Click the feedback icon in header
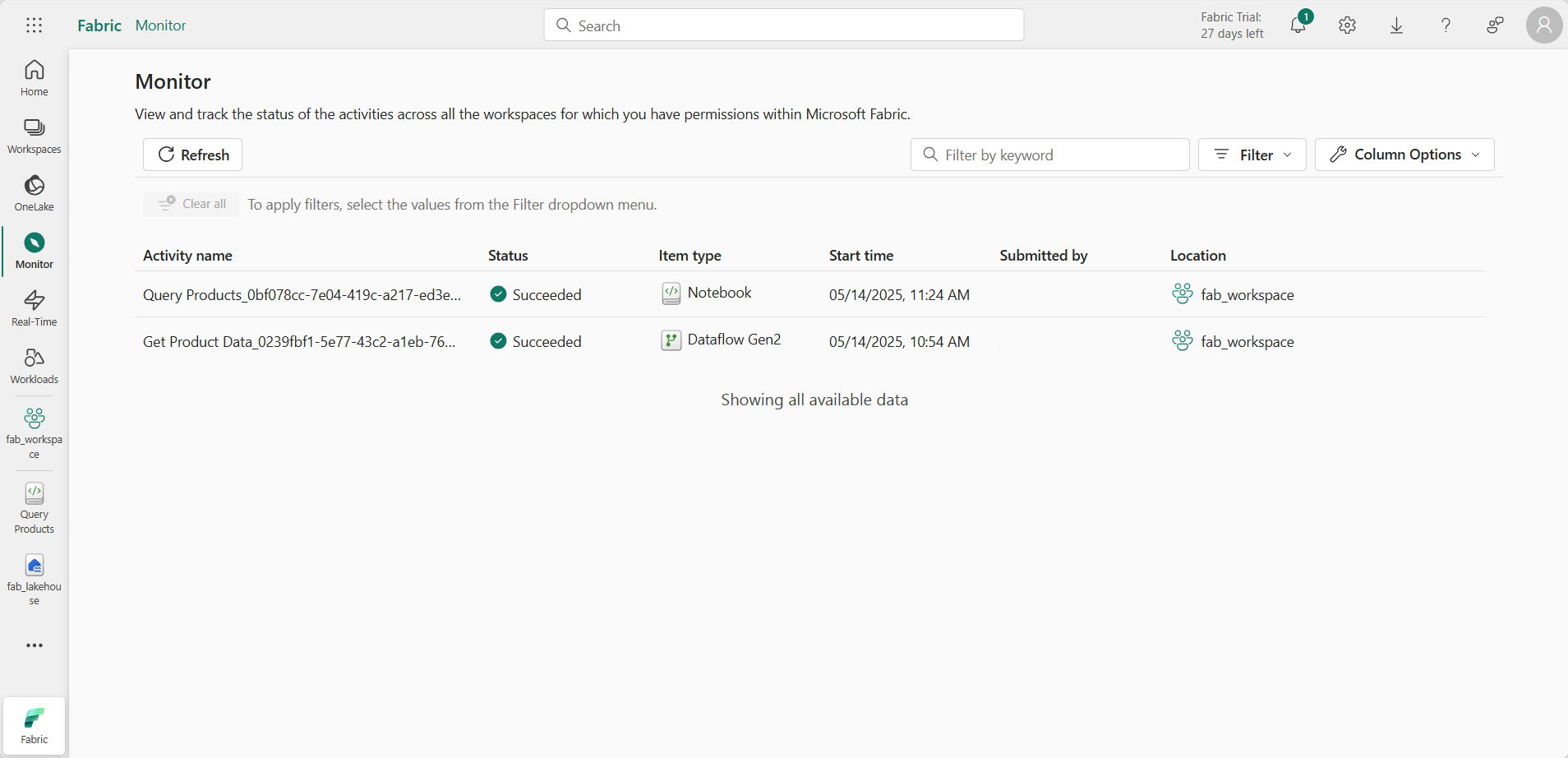This screenshot has width=1568, height=758. [1495, 25]
